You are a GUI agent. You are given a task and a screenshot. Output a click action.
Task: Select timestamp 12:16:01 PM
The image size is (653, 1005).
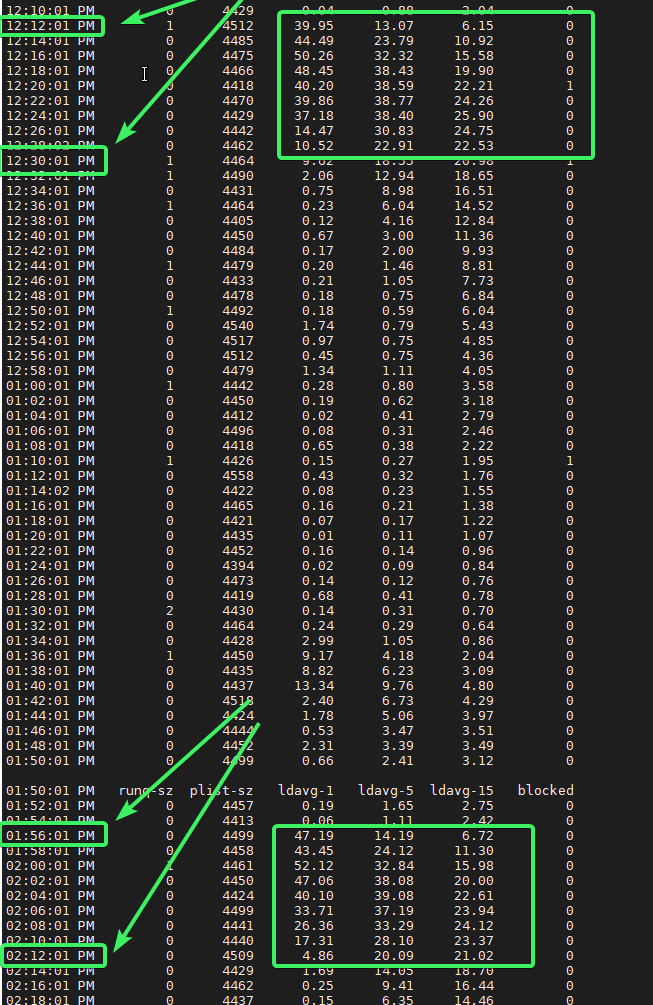(x=50, y=56)
